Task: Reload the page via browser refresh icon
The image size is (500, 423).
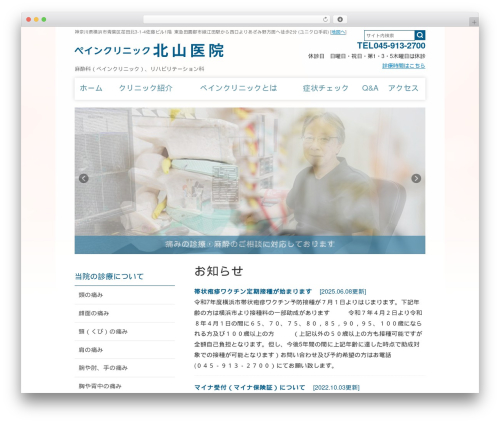Action: point(325,20)
